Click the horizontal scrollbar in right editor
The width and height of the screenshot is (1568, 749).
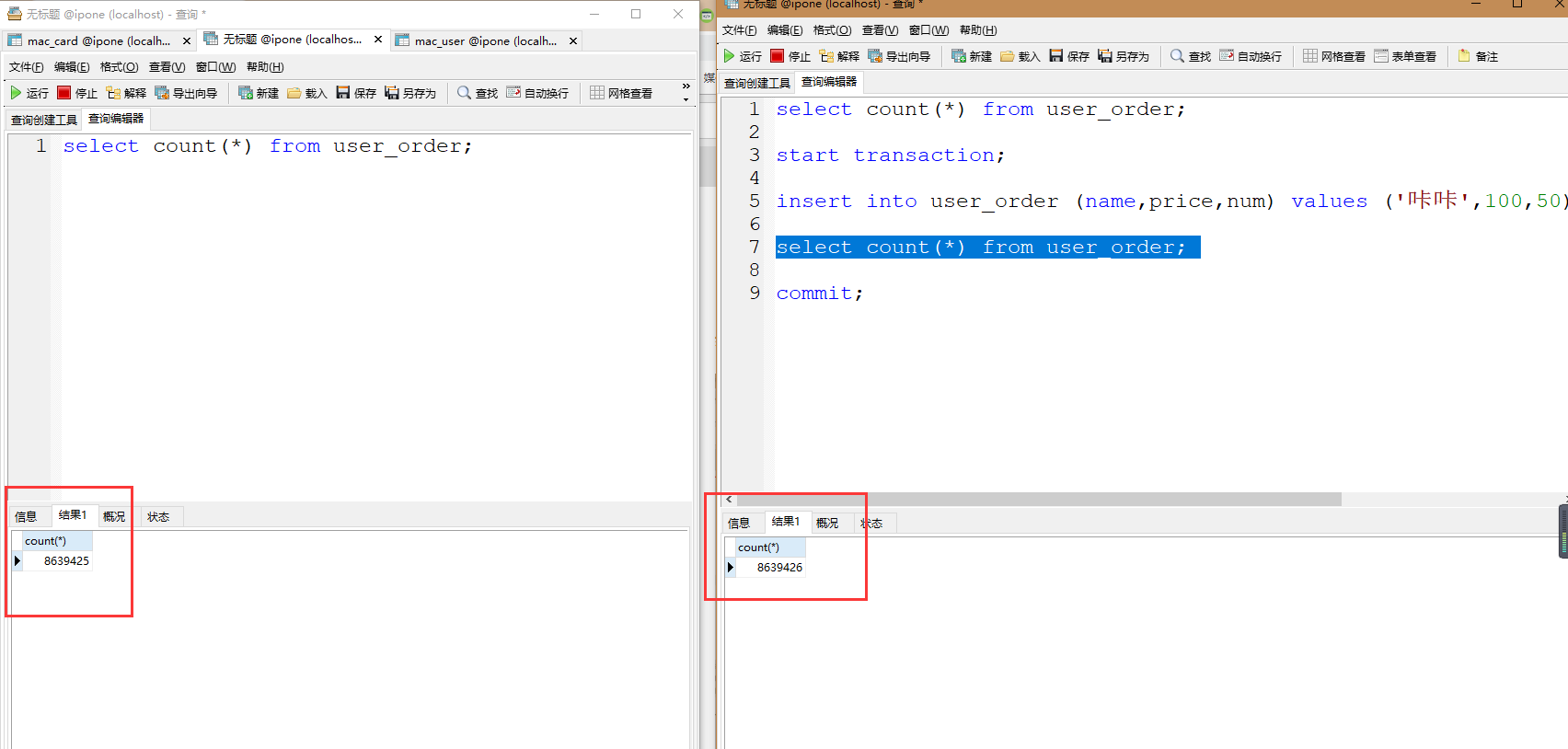1038,500
